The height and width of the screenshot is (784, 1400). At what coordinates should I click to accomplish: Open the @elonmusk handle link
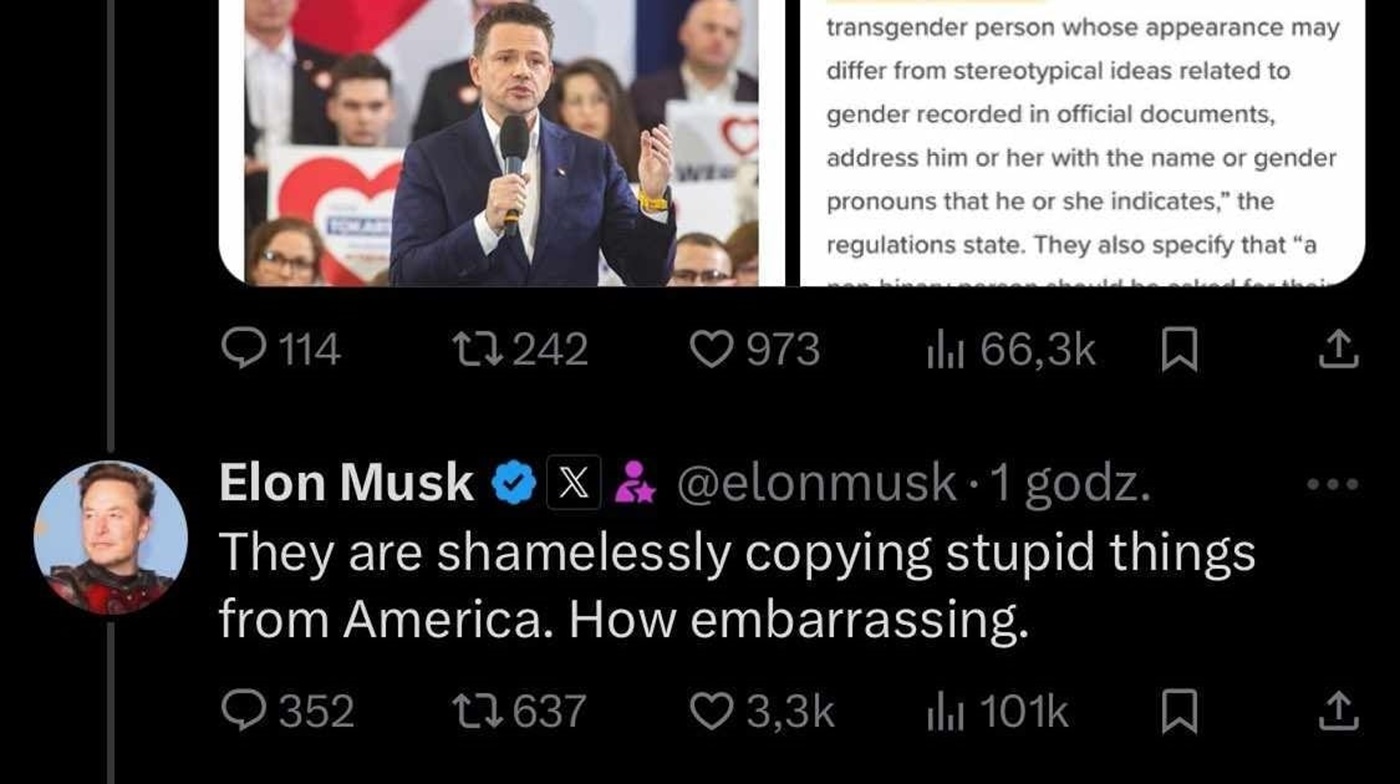click(x=816, y=485)
